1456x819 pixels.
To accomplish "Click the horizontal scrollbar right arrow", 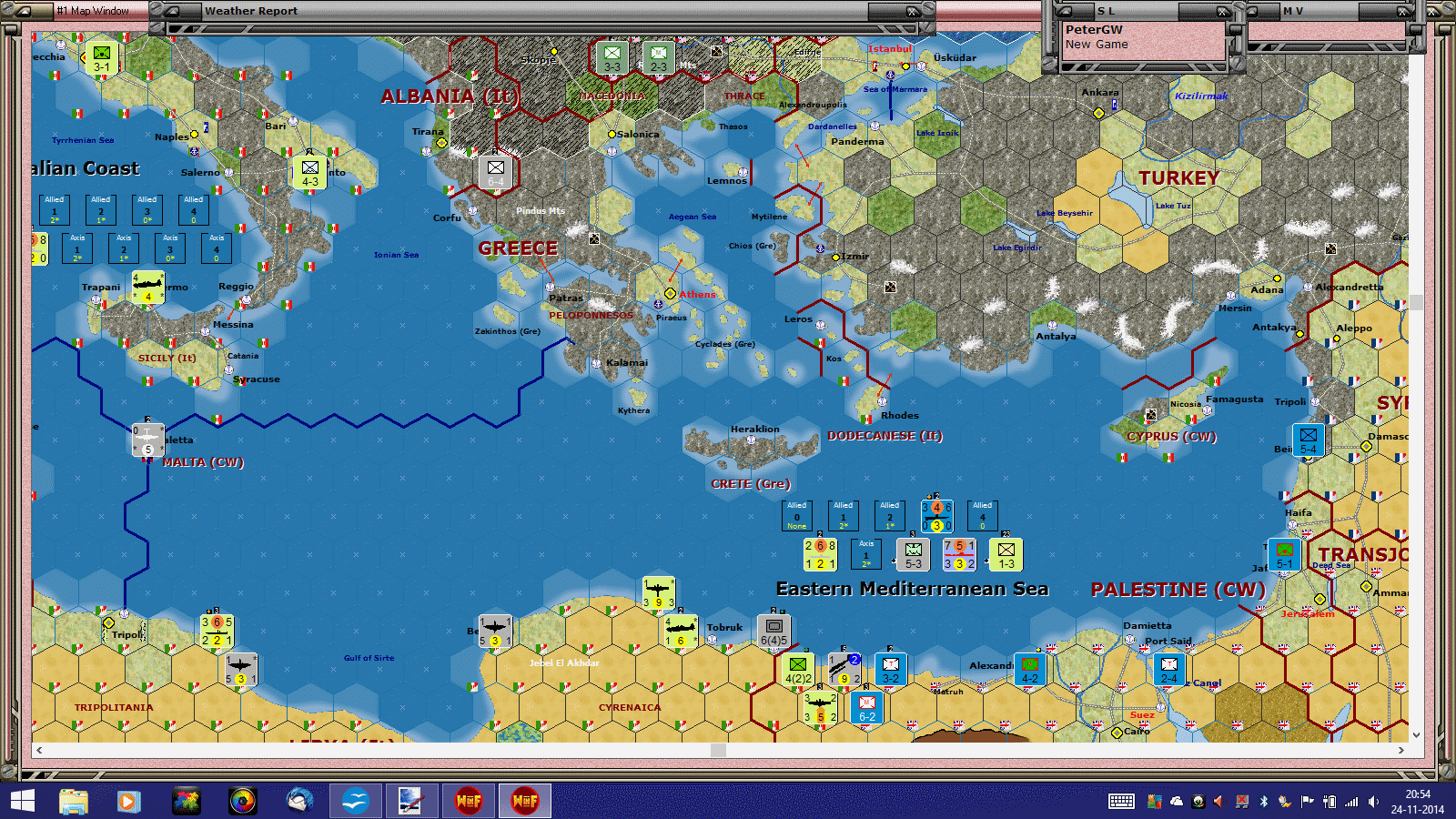I will (x=1401, y=750).
